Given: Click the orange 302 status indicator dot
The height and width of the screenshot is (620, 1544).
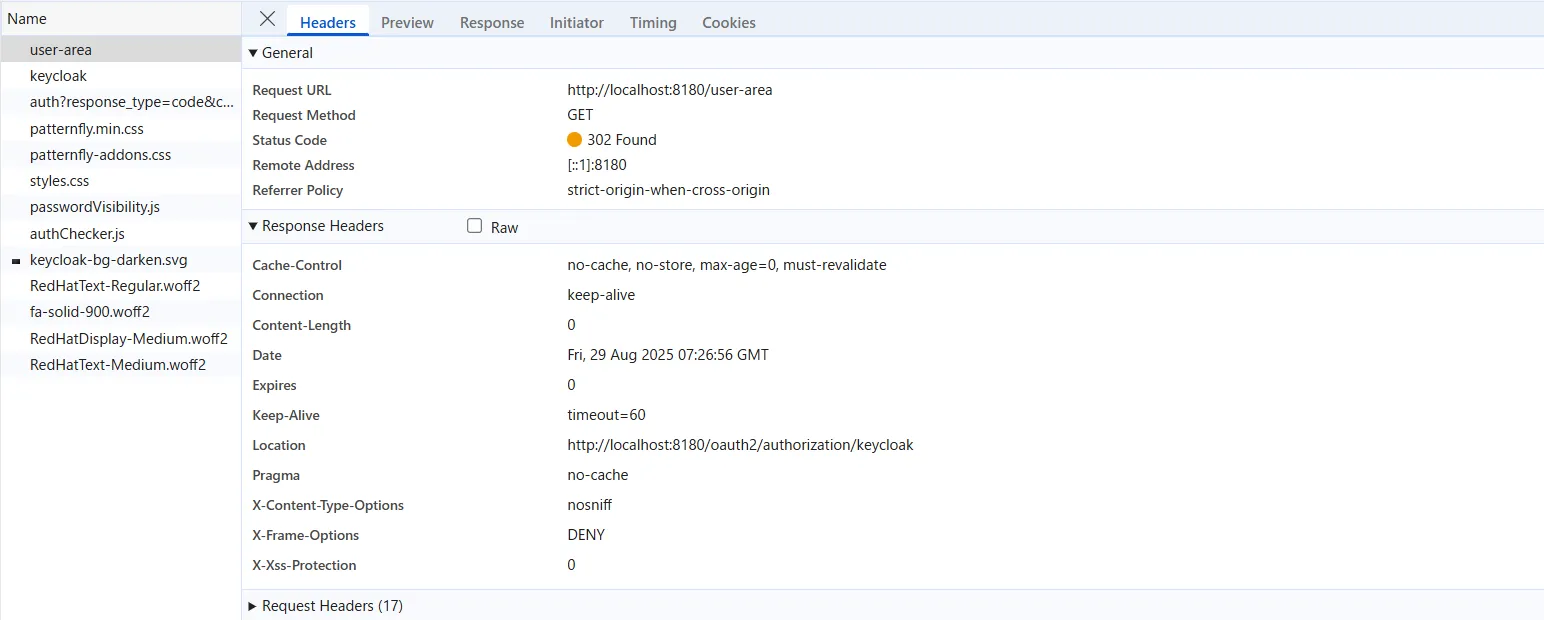Looking at the screenshot, I should point(574,140).
